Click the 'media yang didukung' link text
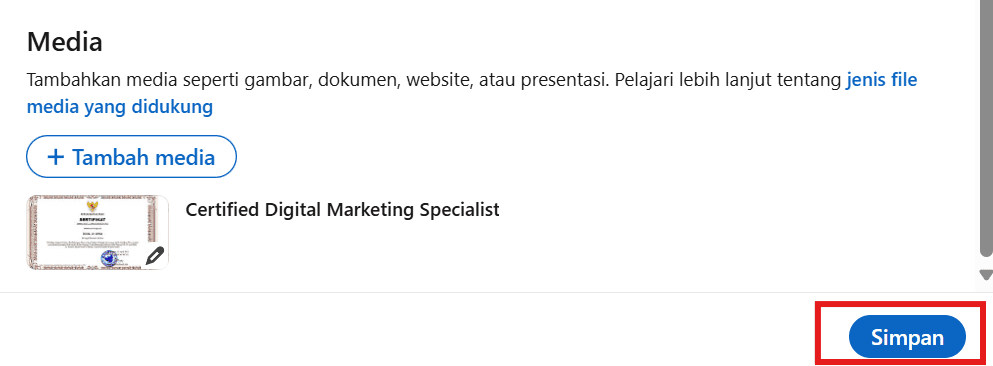Screen dimensions: 993x366 (x=120, y=107)
